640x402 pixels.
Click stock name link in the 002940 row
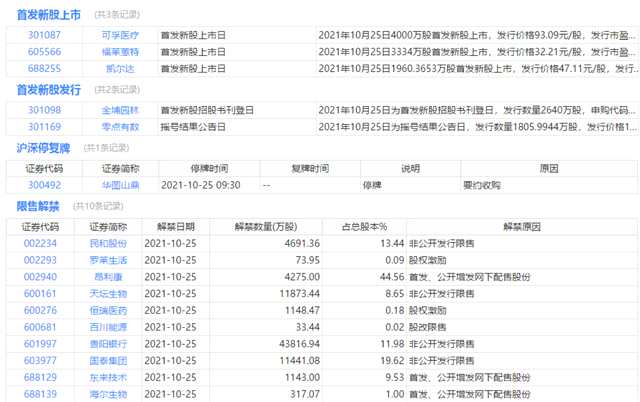pos(108,277)
